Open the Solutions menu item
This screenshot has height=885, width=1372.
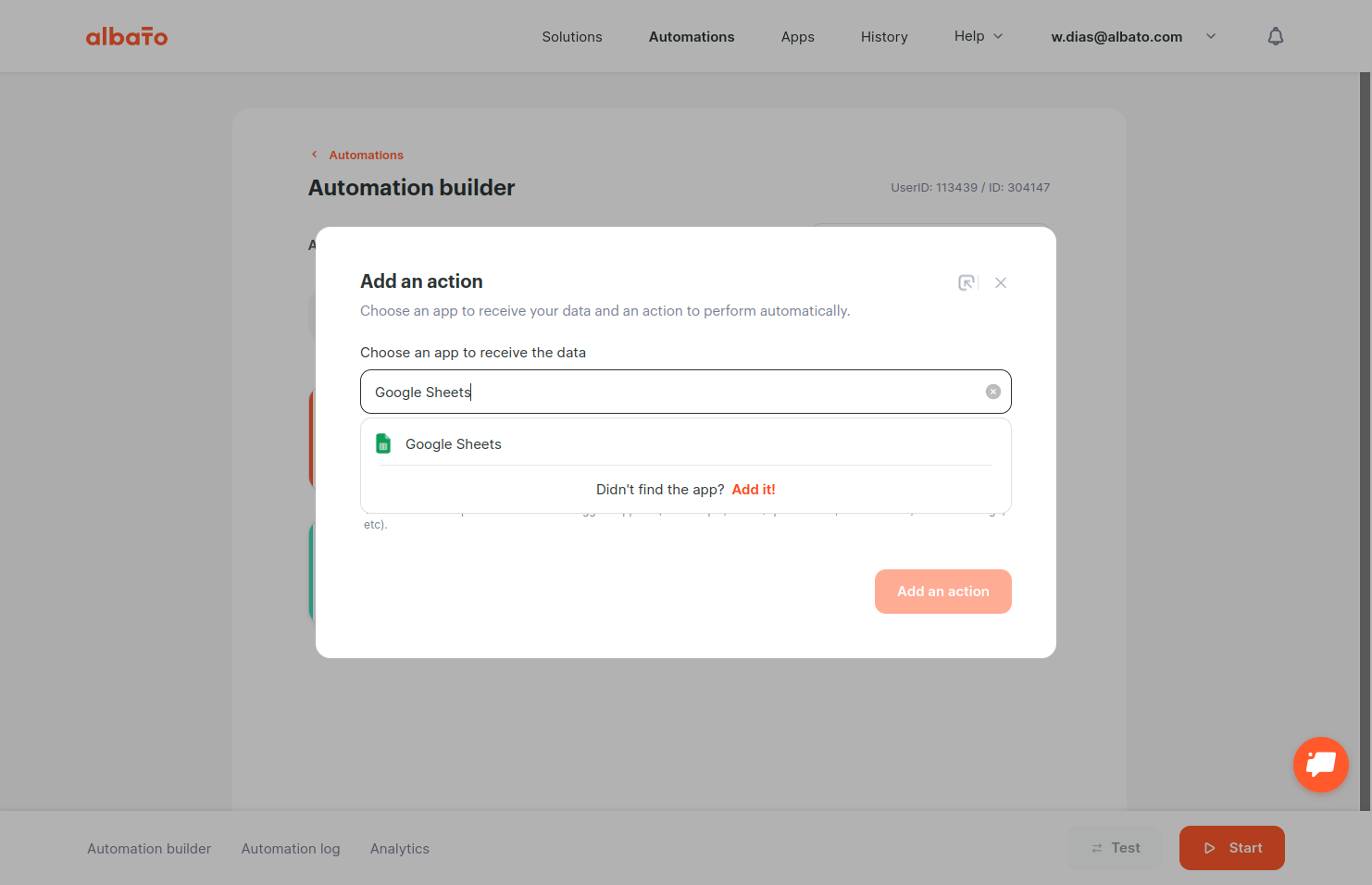point(572,37)
